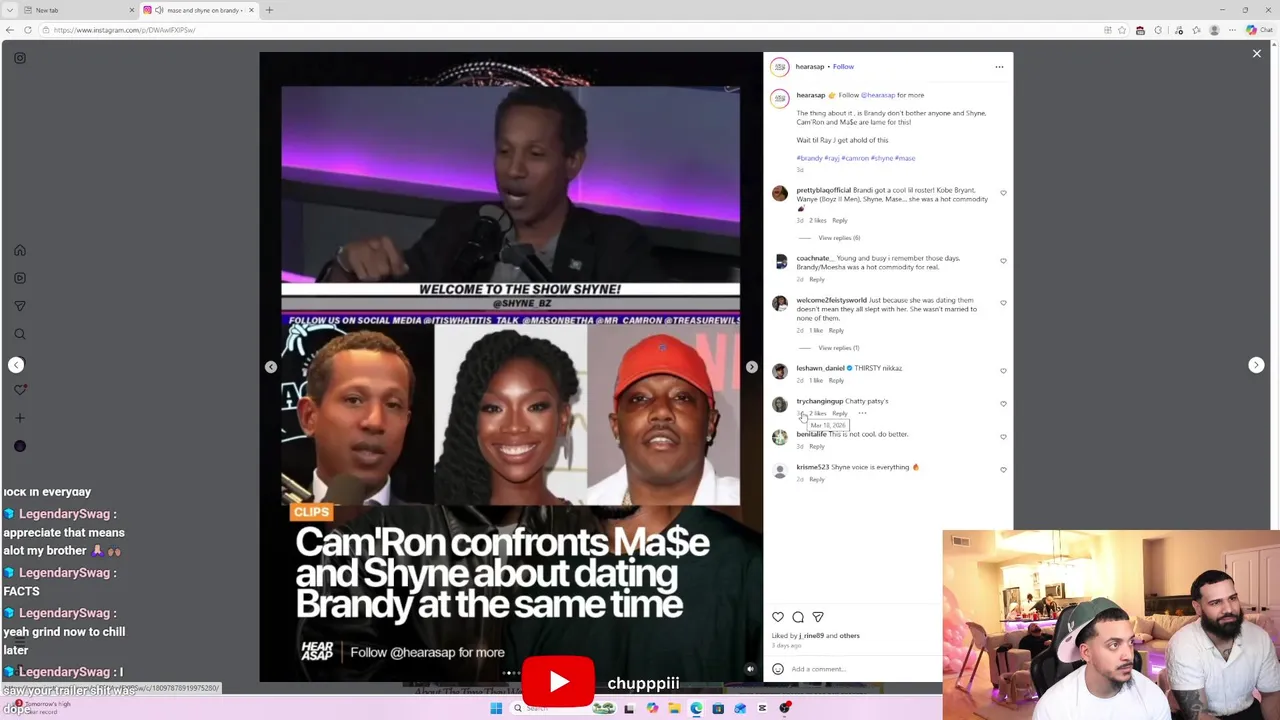Like prettyblaqofficial's comment
1280x720 pixels.
click(x=1003, y=193)
